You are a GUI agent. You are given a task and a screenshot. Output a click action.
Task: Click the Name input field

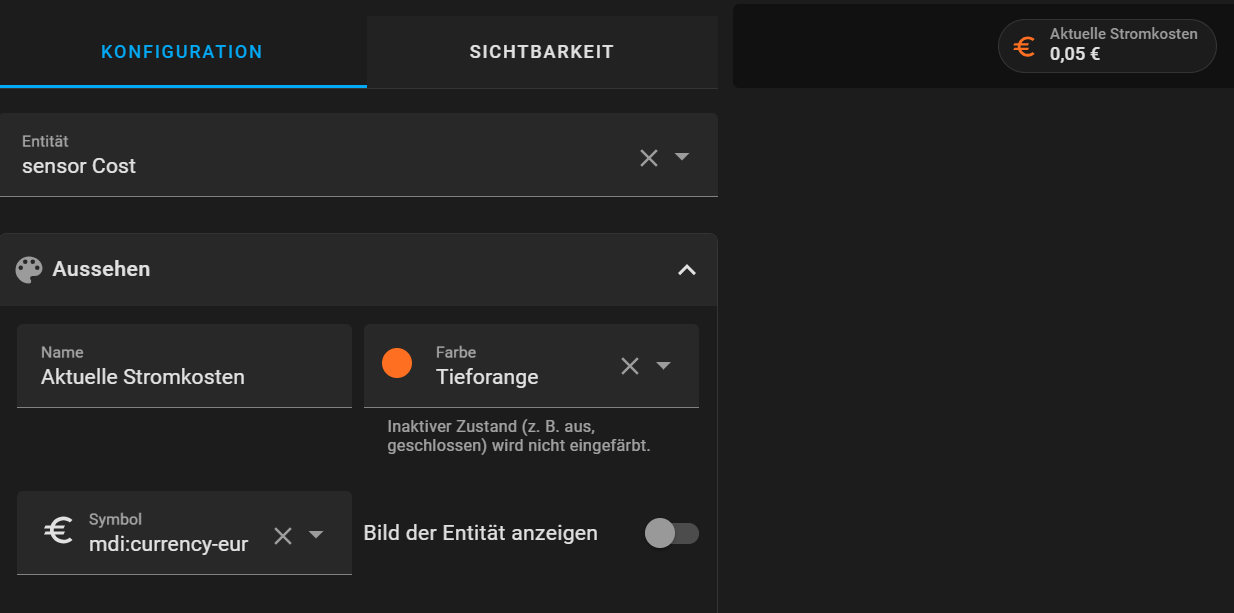184,377
